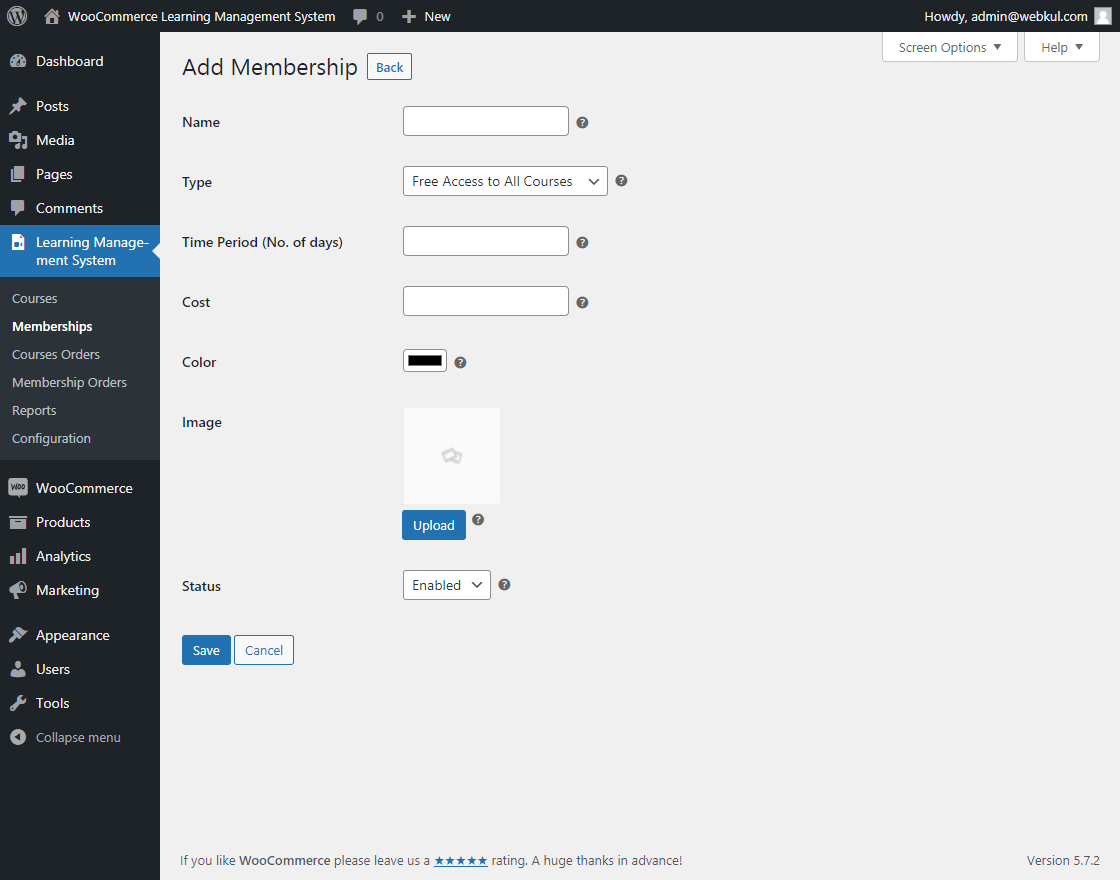The height and width of the screenshot is (880, 1120).
Task: Click the WordPress logo icon
Action: [17, 16]
